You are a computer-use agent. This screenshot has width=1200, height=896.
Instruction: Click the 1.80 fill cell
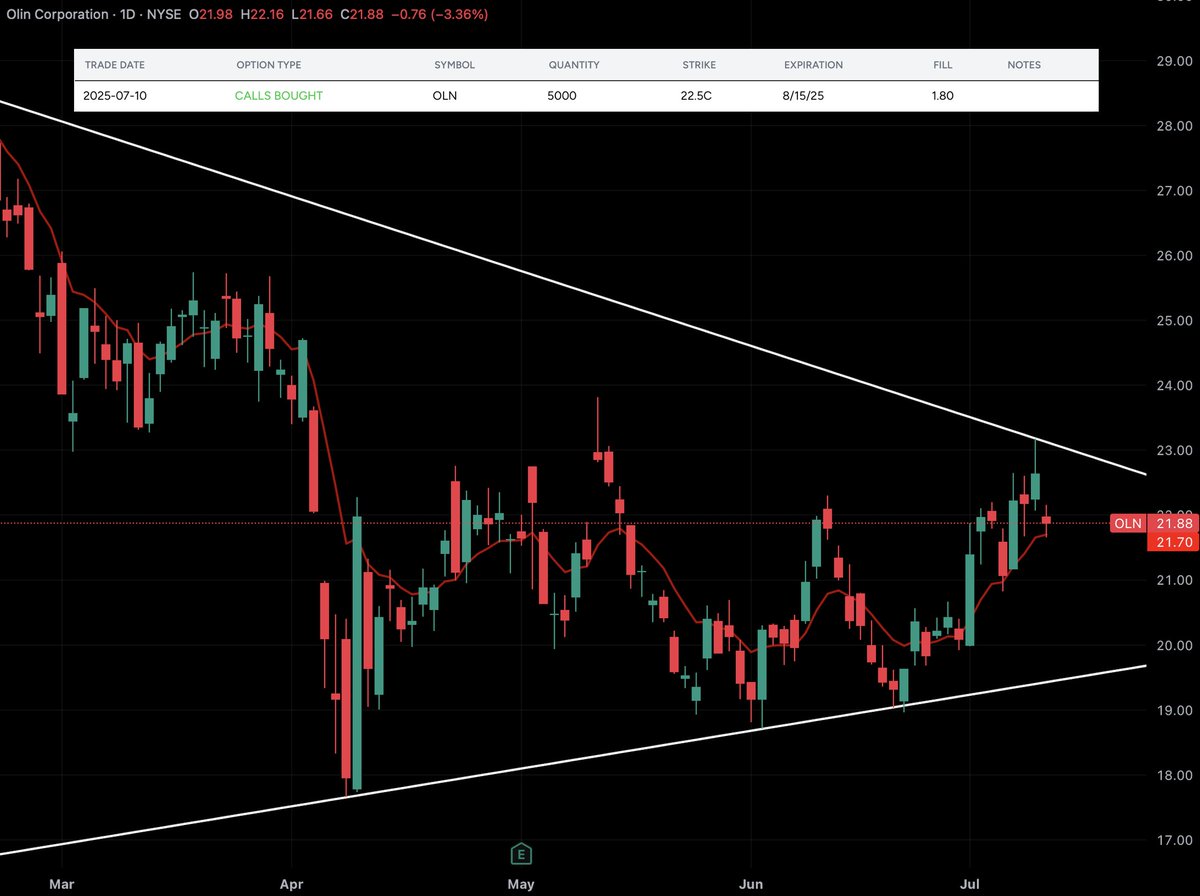tap(943, 96)
